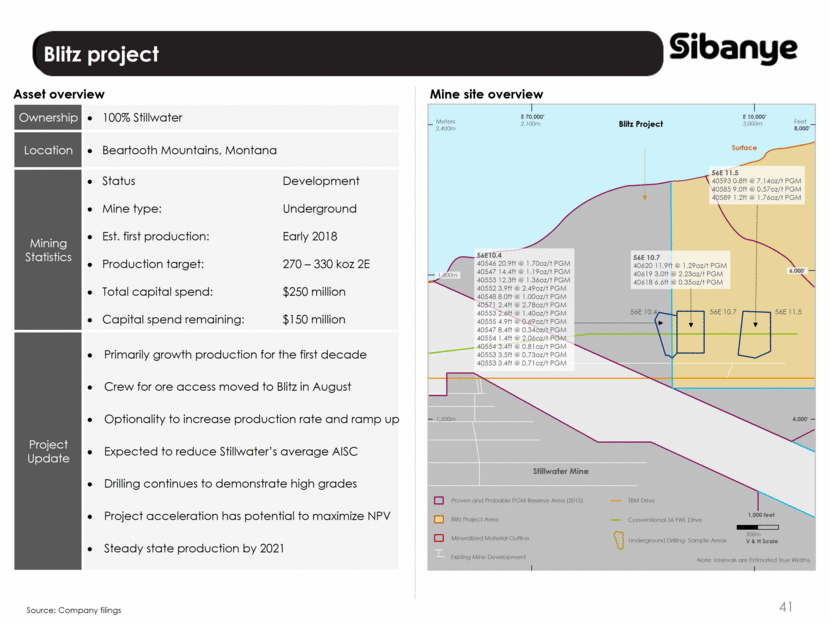Screen dimensions: 830x623
Task: Click the green Conventional 56 FWL Drive line
Action: tap(616, 519)
